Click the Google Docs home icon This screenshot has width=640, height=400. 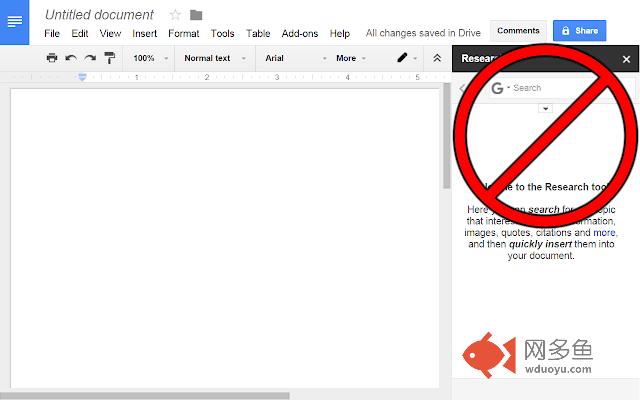14,22
